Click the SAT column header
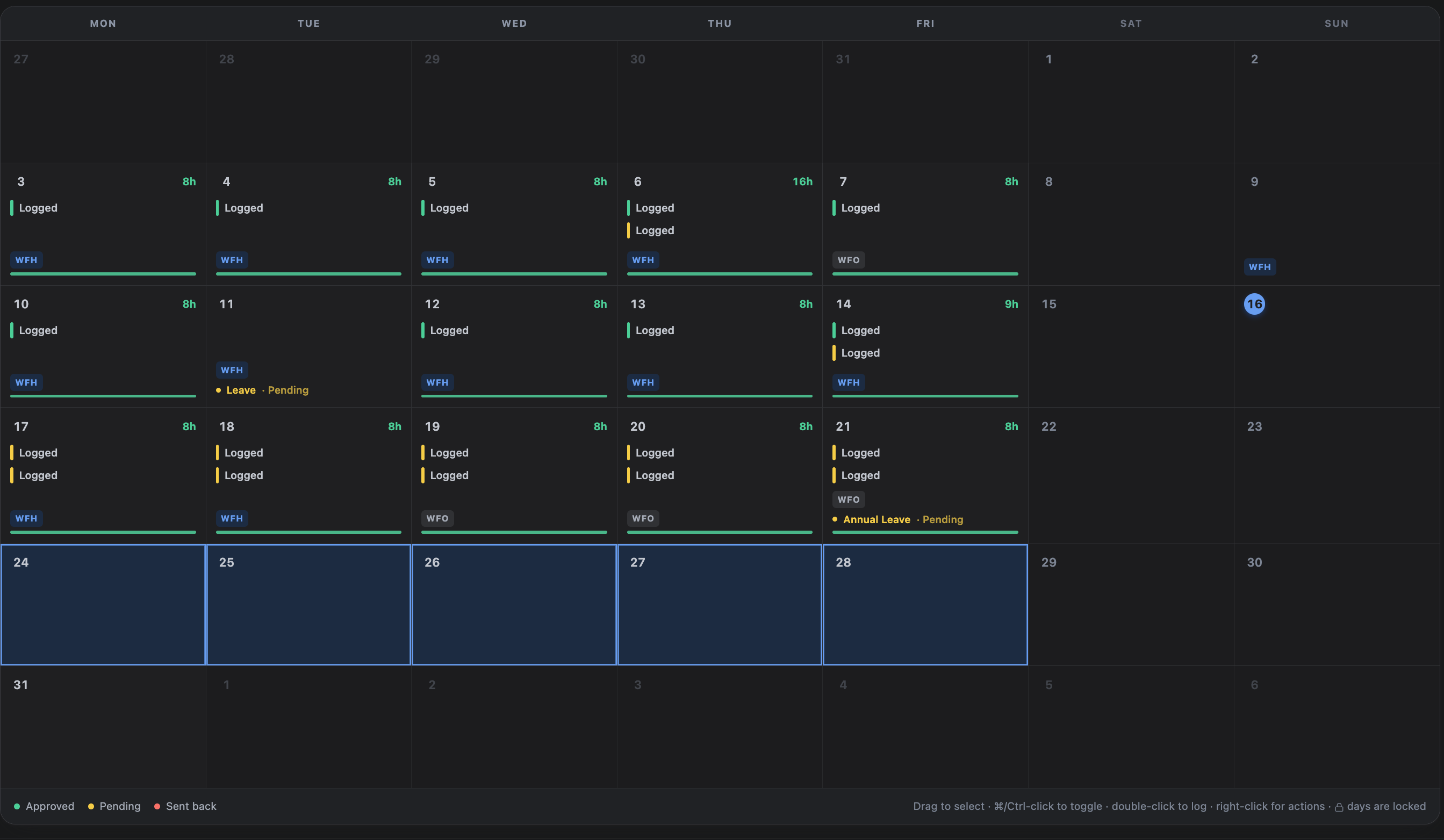Screen dimensions: 1444x840 (x=1131, y=24)
